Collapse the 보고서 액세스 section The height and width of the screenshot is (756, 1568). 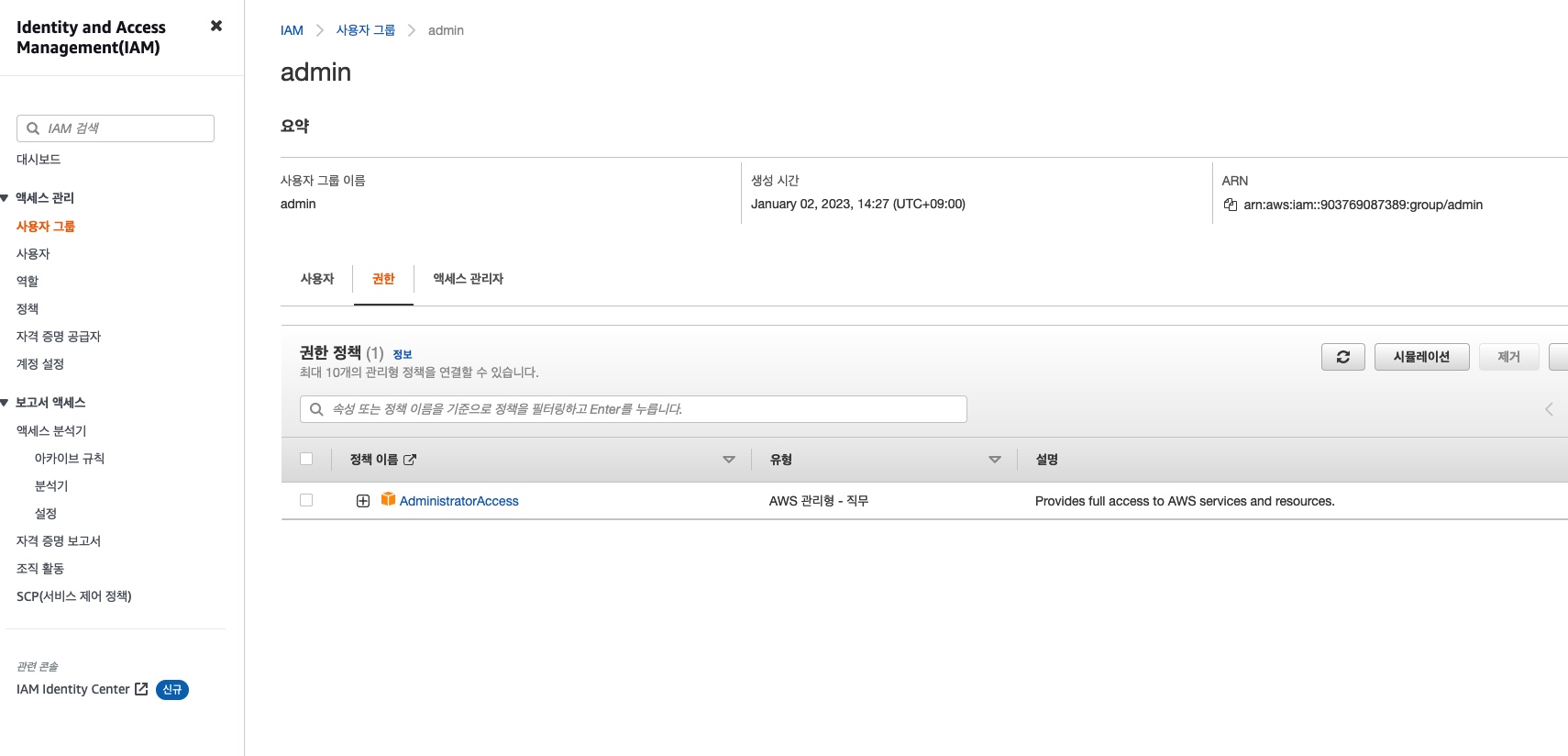pos(5,403)
